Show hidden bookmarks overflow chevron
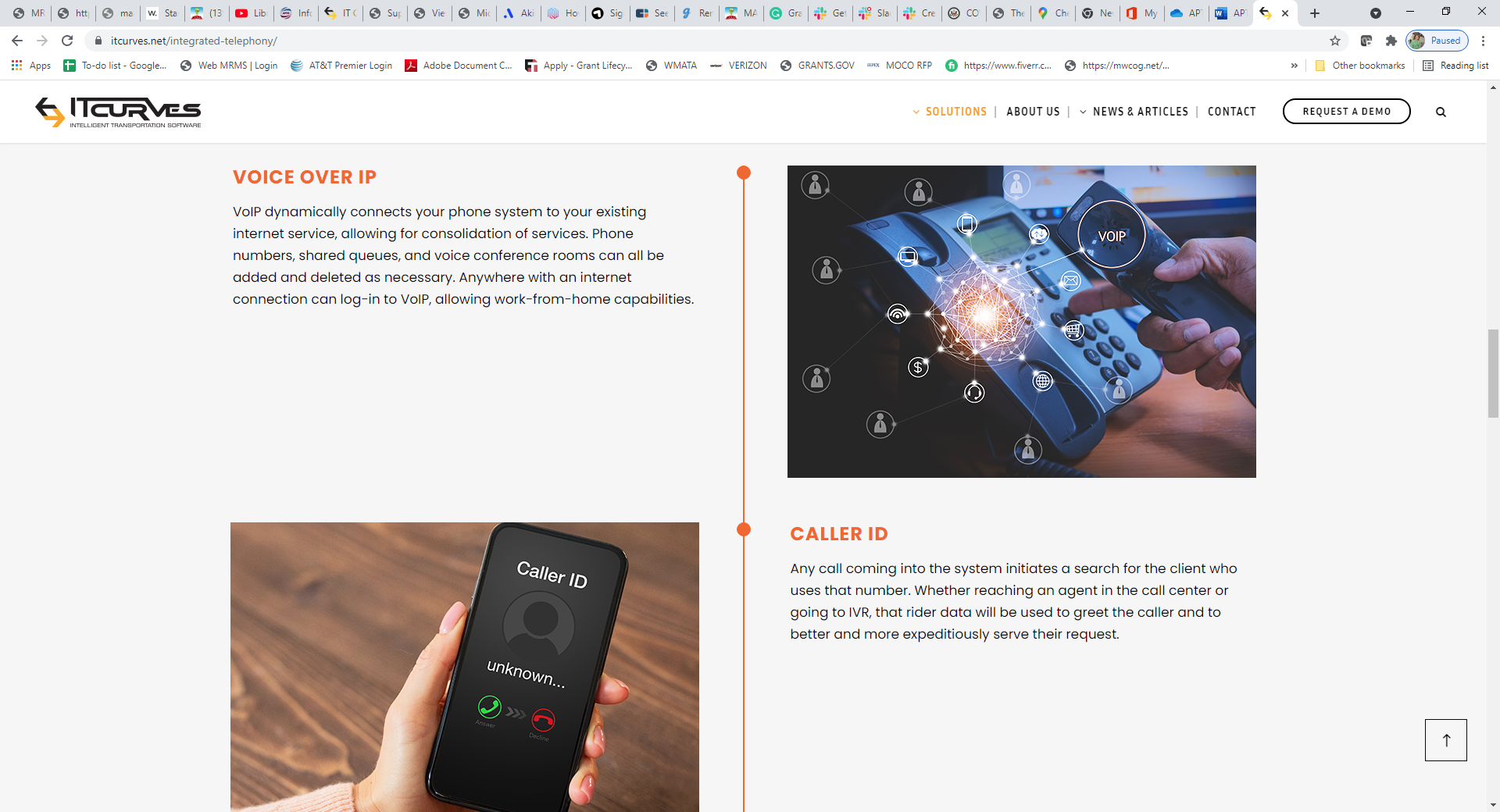 (x=1295, y=66)
